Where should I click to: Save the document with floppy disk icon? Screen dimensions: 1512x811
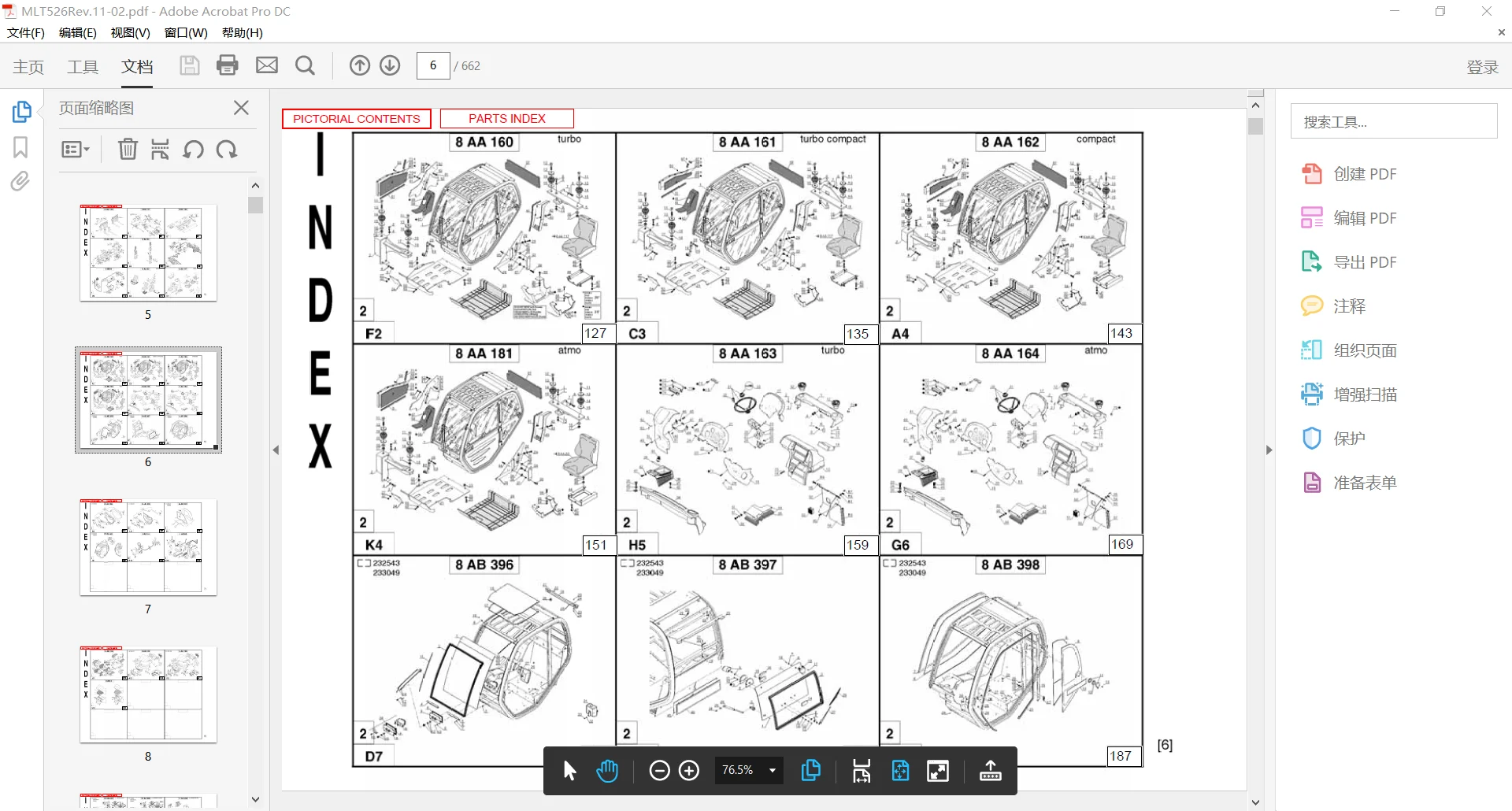(189, 65)
